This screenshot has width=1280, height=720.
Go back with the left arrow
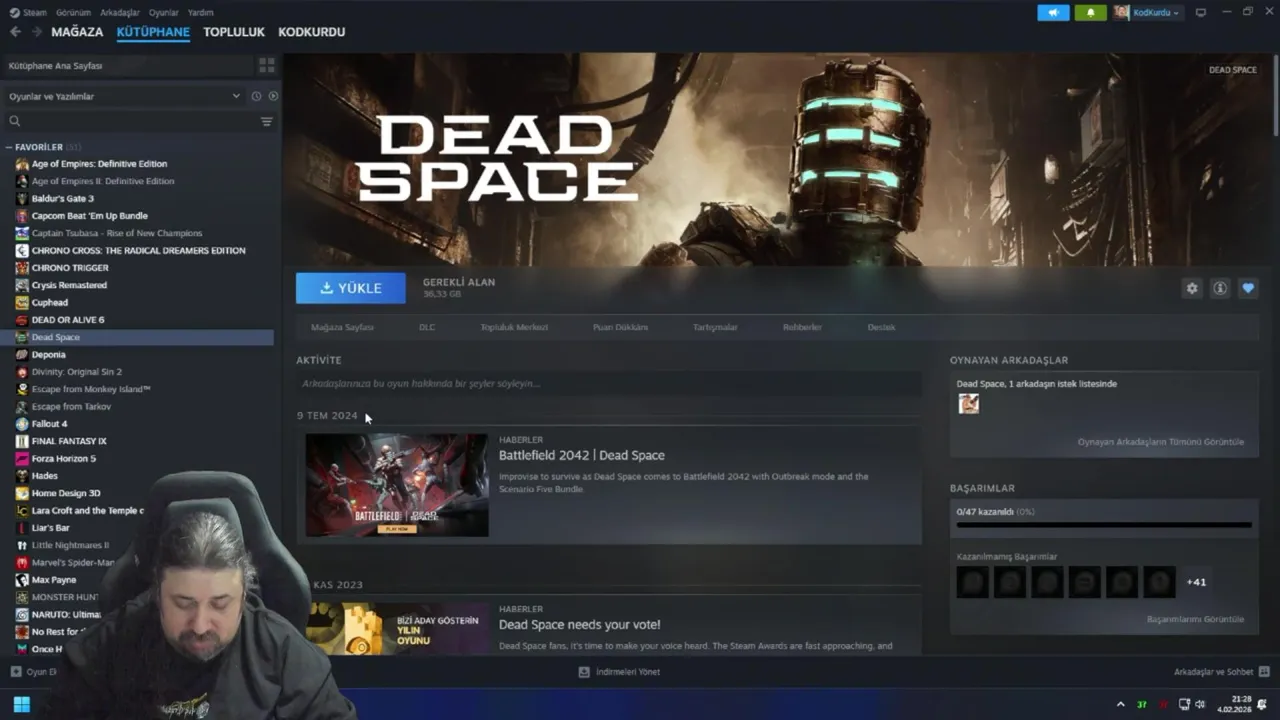[15, 32]
